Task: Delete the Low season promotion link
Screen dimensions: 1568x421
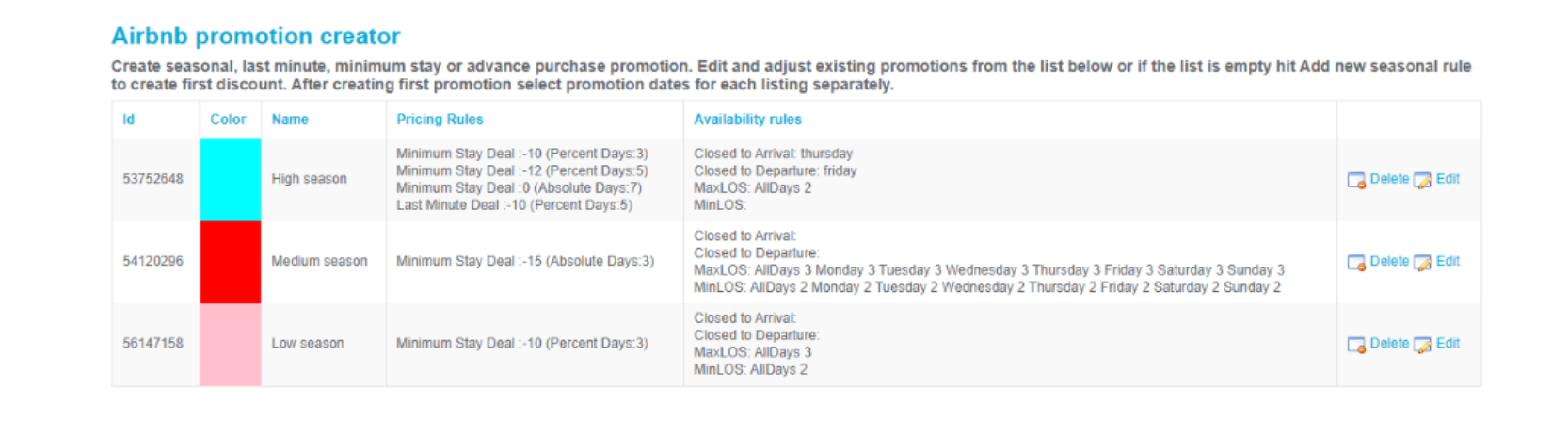Action: pyautogui.click(x=1389, y=344)
